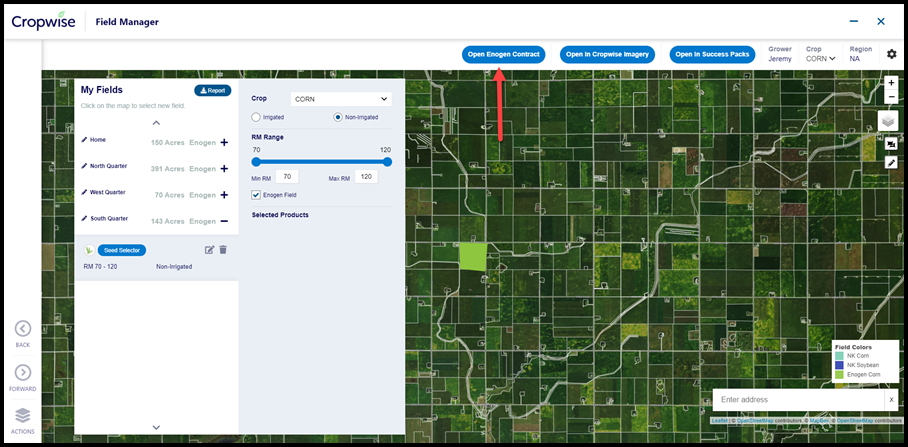The width and height of the screenshot is (908, 447).
Task: Zoom out on the map
Action: pos(891,97)
